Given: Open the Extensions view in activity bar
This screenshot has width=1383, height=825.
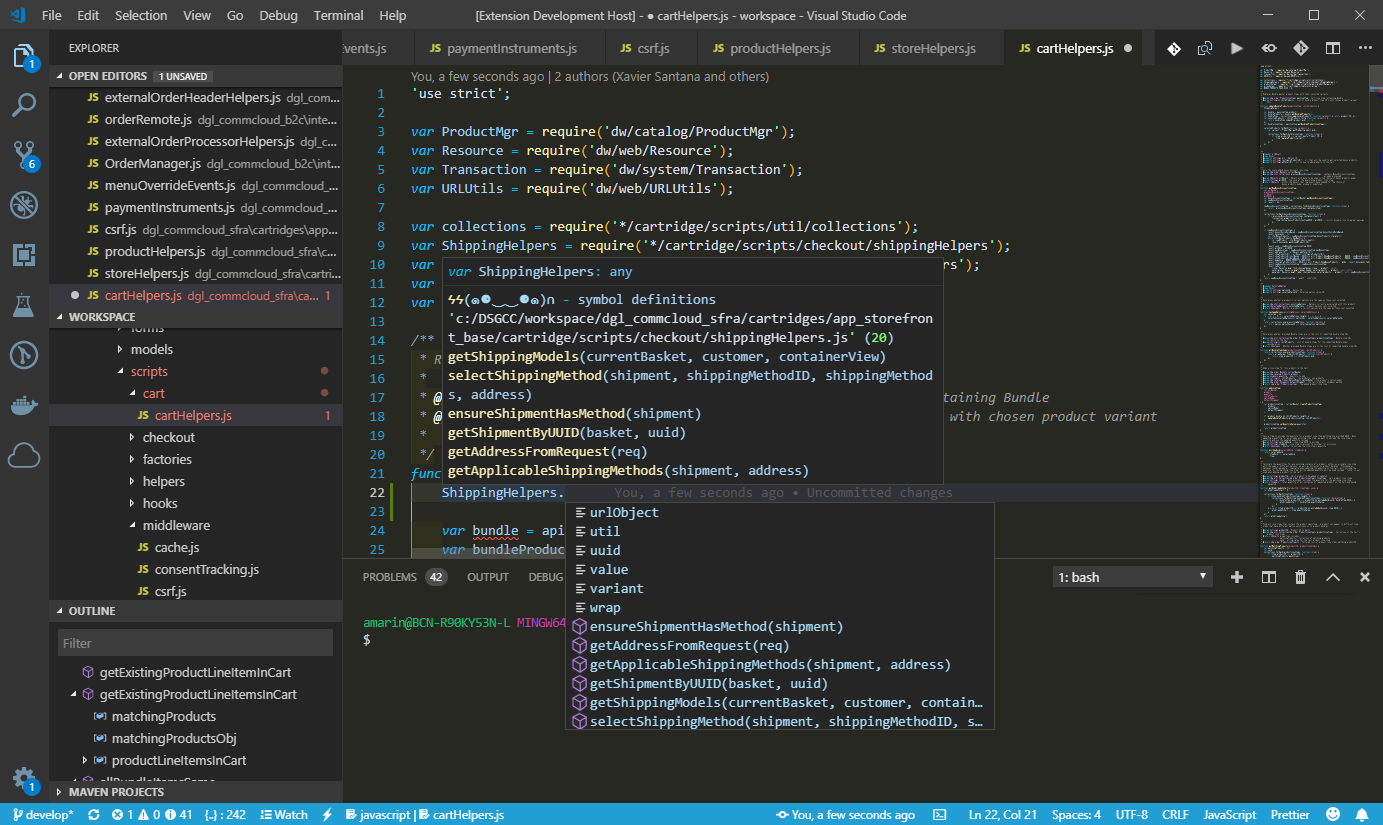Looking at the screenshot, I should click(x=24, y=254).
